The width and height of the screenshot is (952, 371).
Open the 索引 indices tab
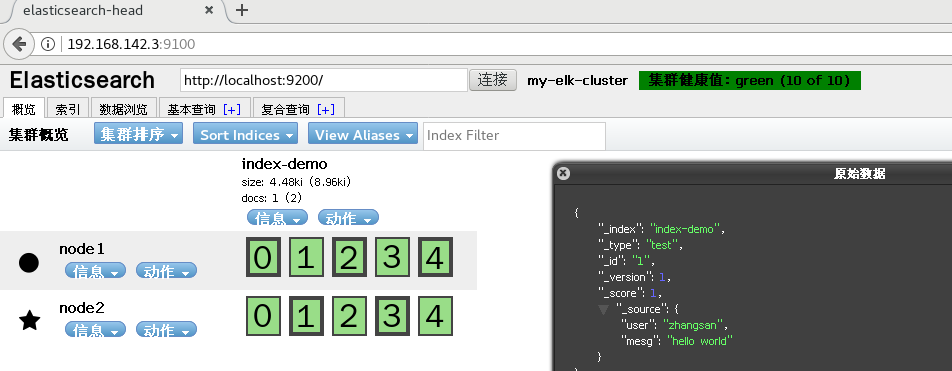67,109
